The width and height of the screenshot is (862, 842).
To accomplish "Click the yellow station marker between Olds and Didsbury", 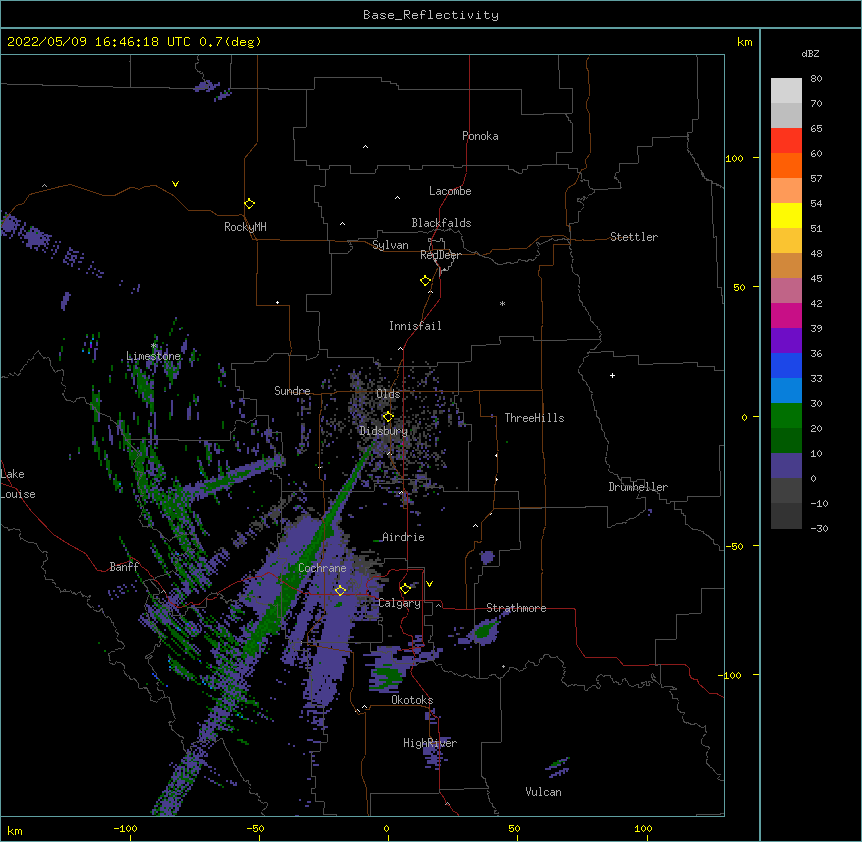I will tap(388, 416).
